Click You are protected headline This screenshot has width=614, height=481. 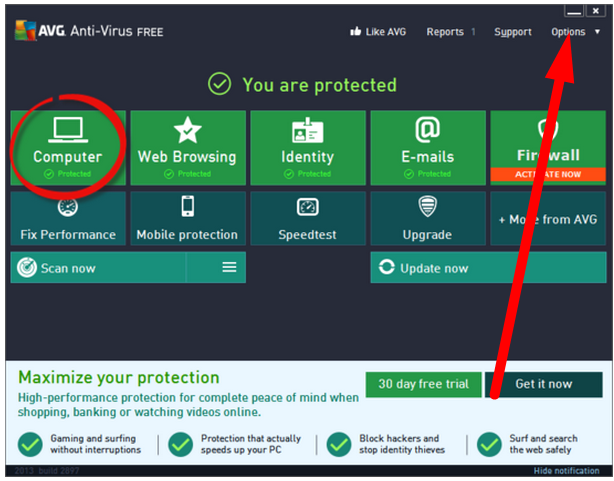pos(320,85)
